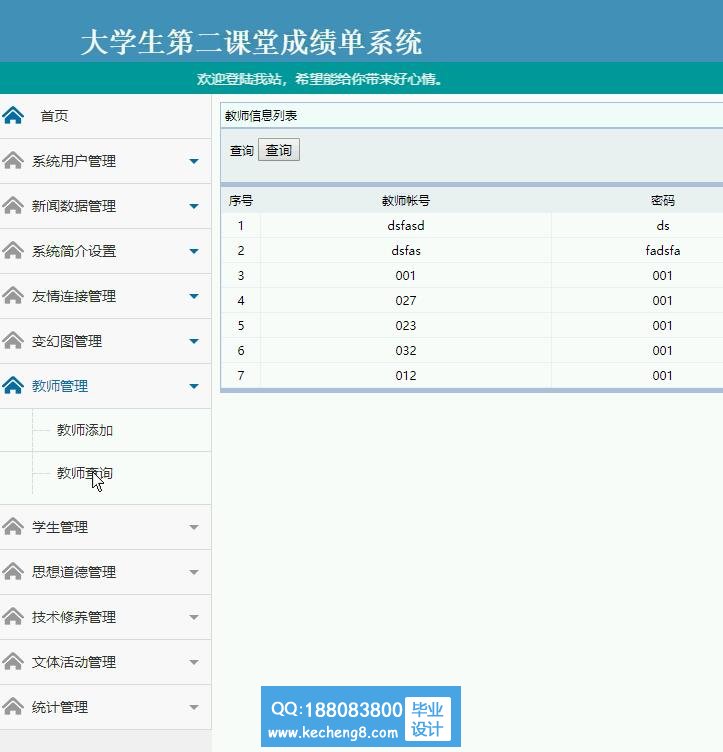This screenshot has width=723, height=752.
Task: Open the 统计管理 menu label
Action: tap(60, 707)
